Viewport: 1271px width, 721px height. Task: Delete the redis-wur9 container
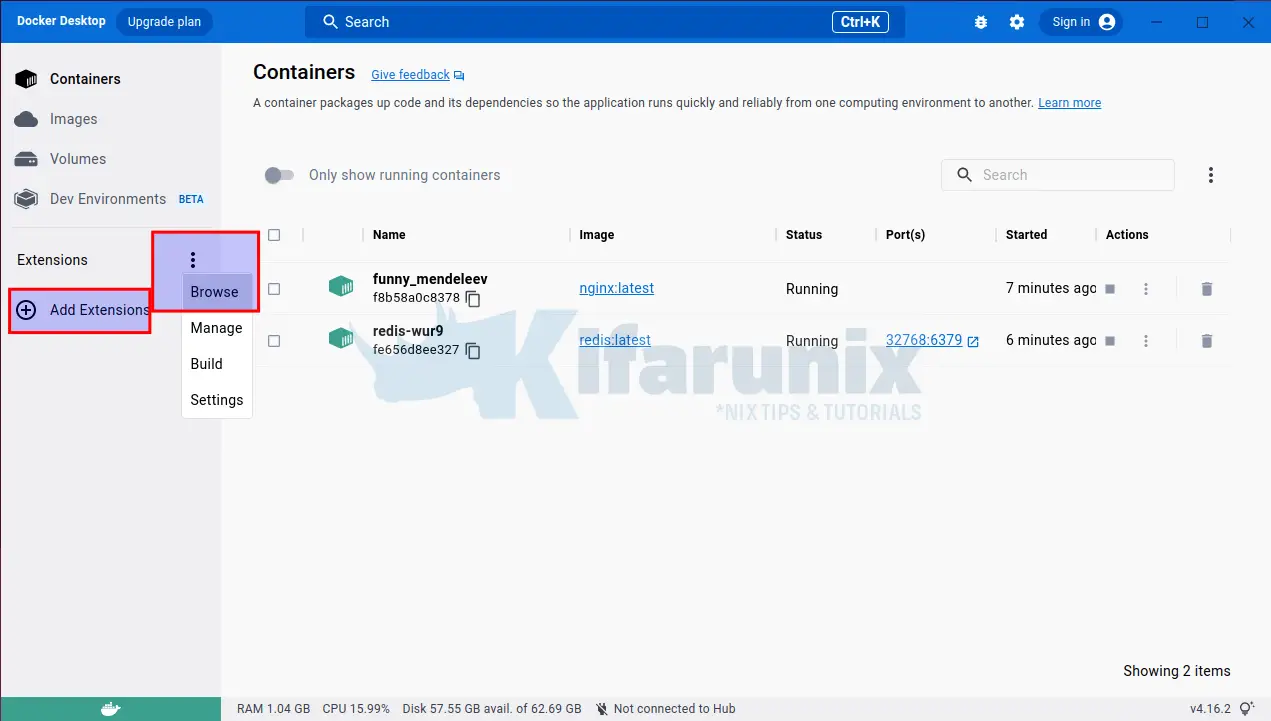(1206, 341)
